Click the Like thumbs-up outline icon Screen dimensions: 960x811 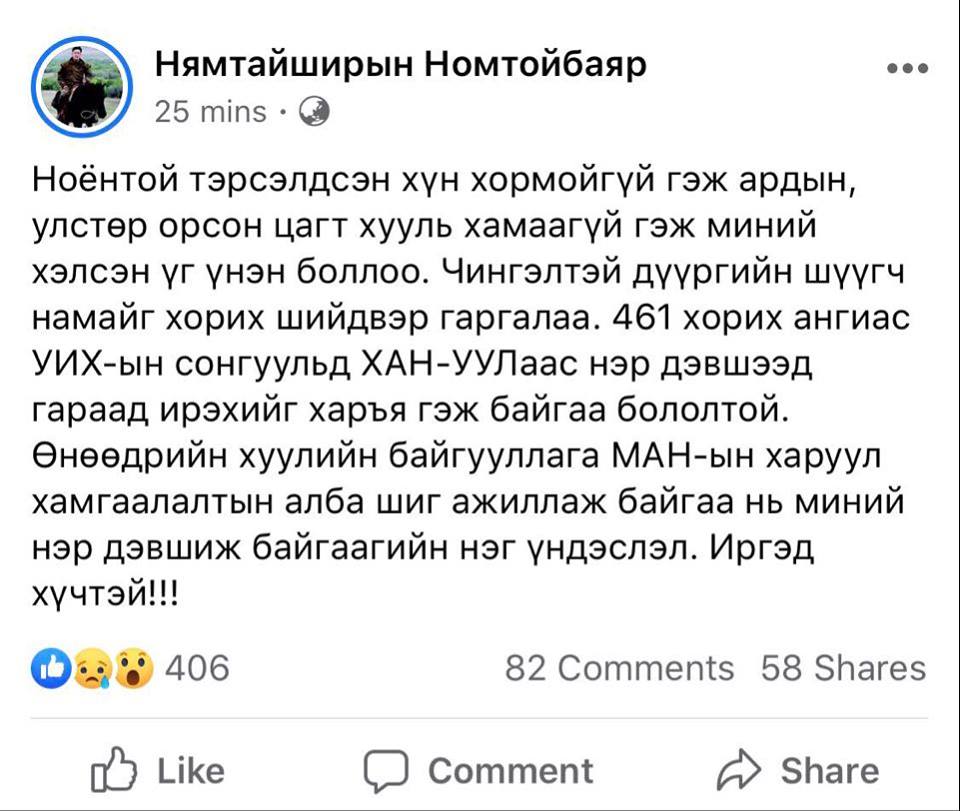(x=113, y=769)
